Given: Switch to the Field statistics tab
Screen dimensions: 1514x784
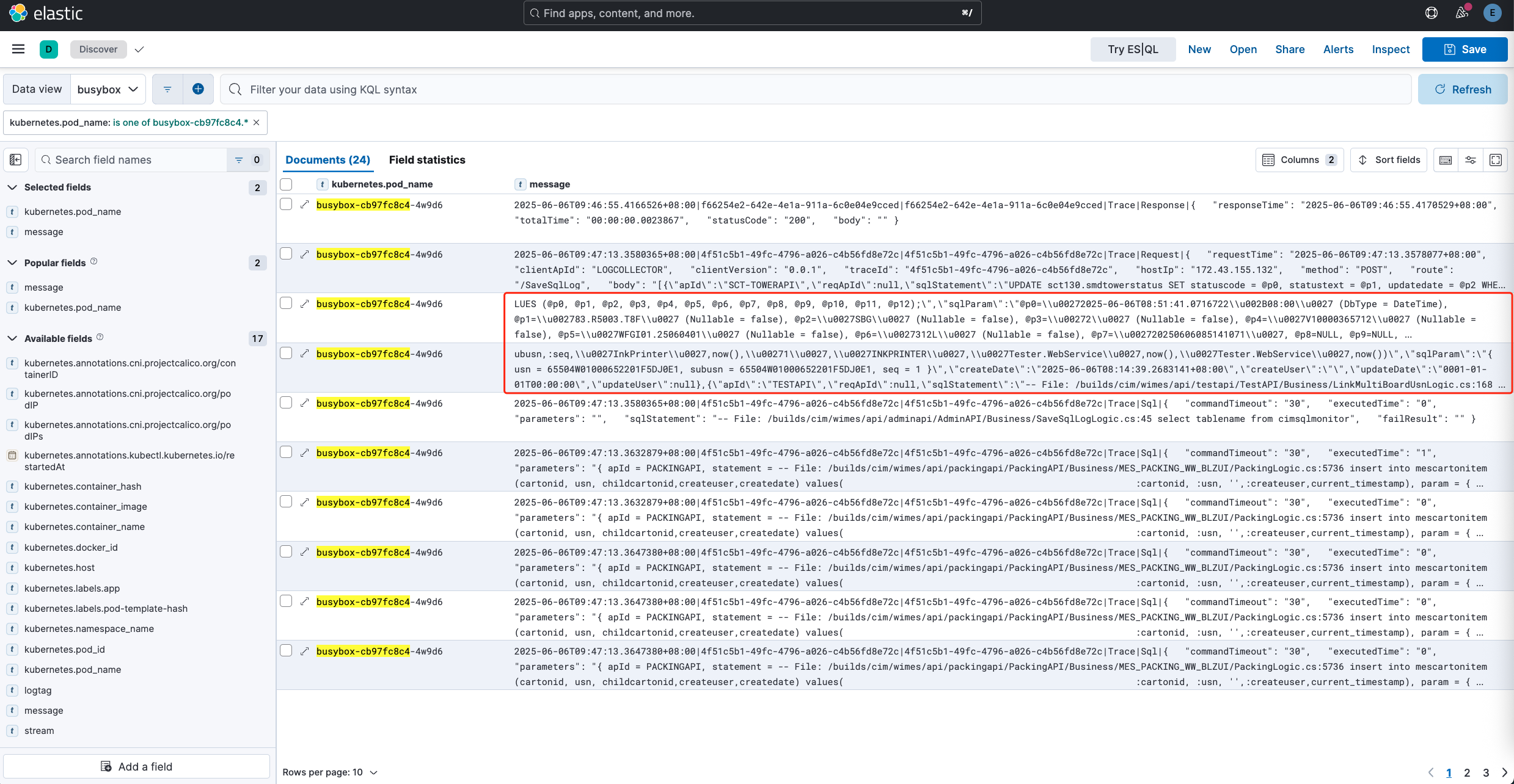Looking at the screenshot, I should click(426, 159).
